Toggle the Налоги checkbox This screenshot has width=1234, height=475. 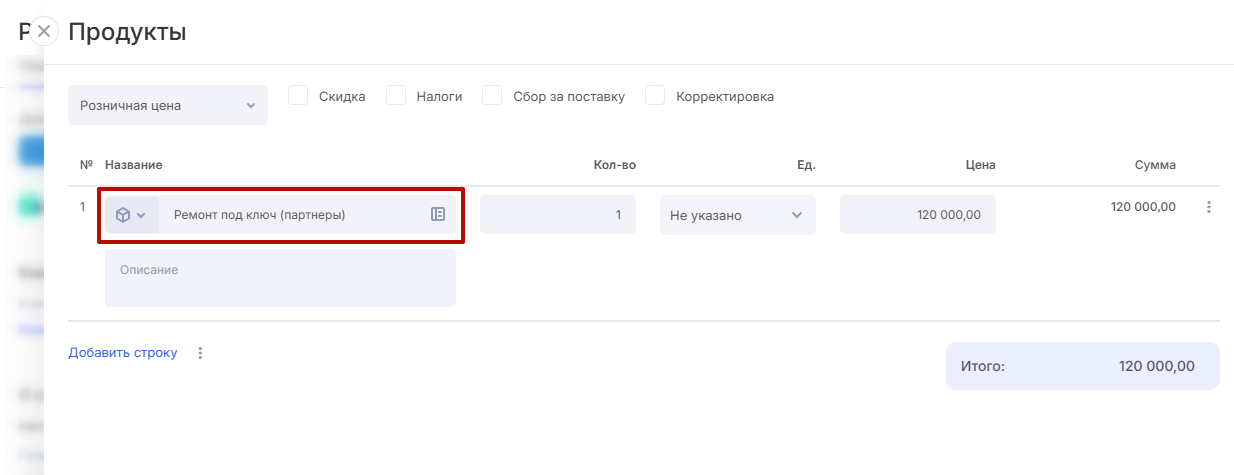point(396,96)
